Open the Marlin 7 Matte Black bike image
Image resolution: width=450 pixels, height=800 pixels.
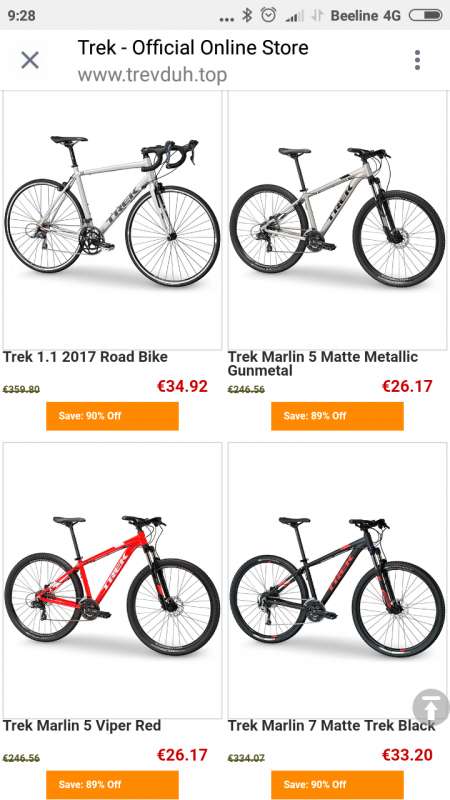[x=337, y=580]
